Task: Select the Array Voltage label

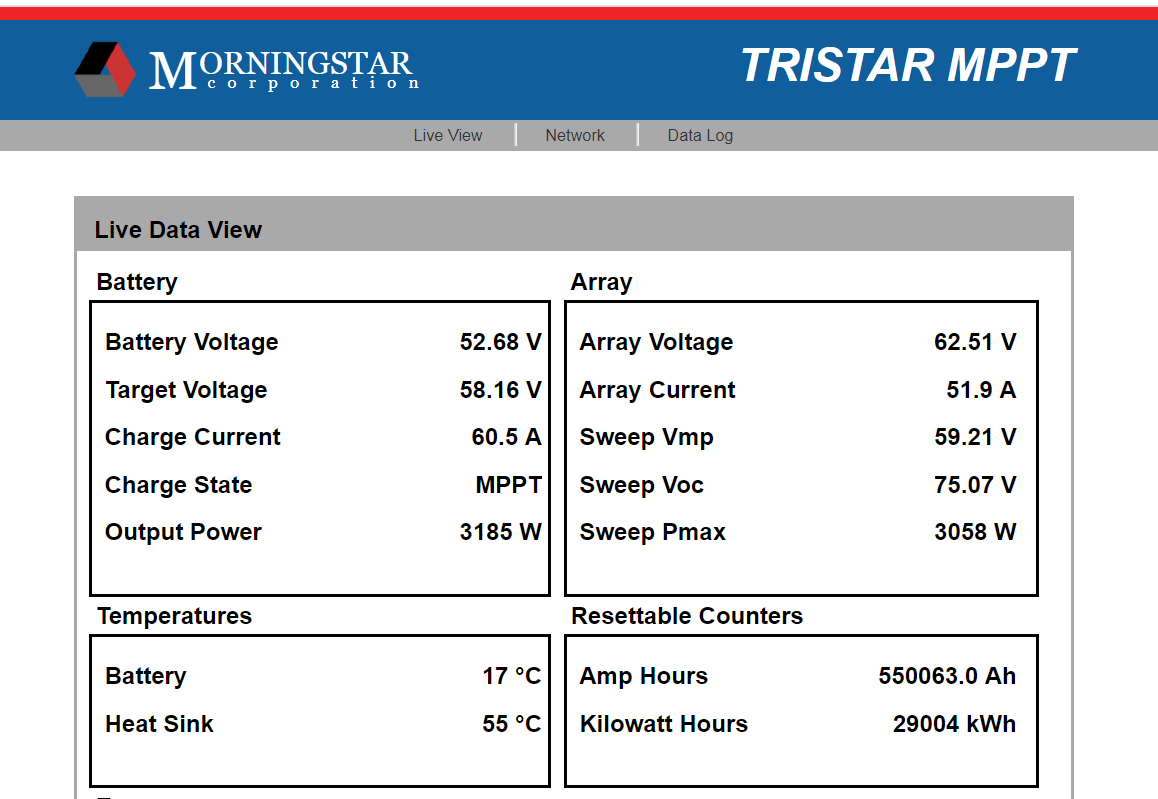Action: pyautogui.click(x=656, y=342)
